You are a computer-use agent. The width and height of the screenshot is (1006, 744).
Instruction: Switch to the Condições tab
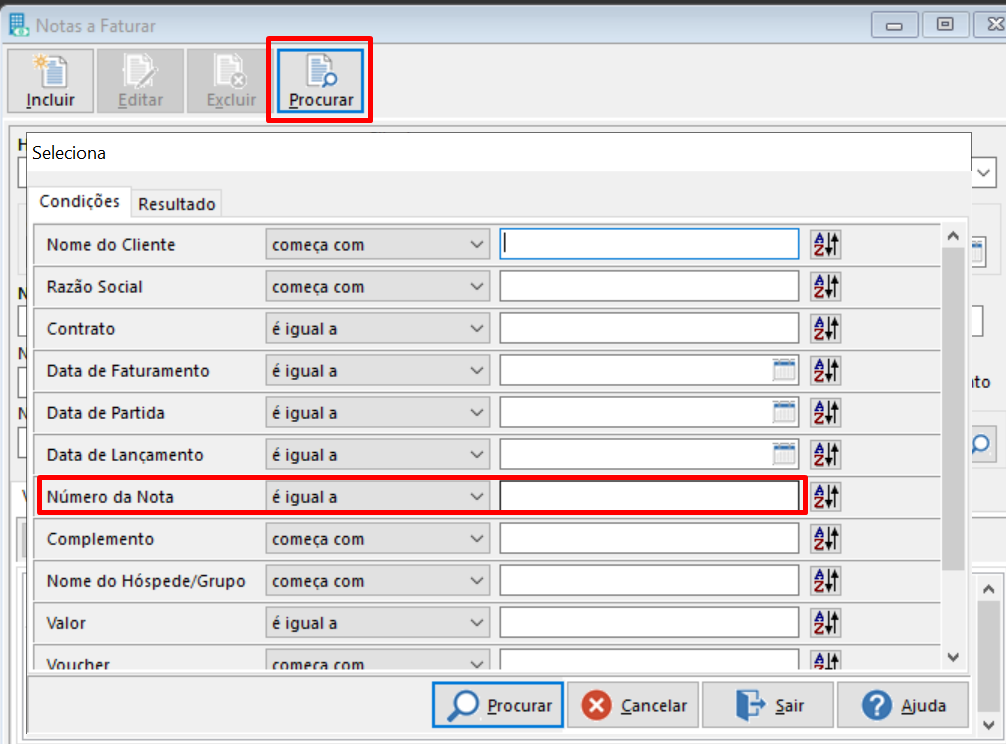(80, 201)
